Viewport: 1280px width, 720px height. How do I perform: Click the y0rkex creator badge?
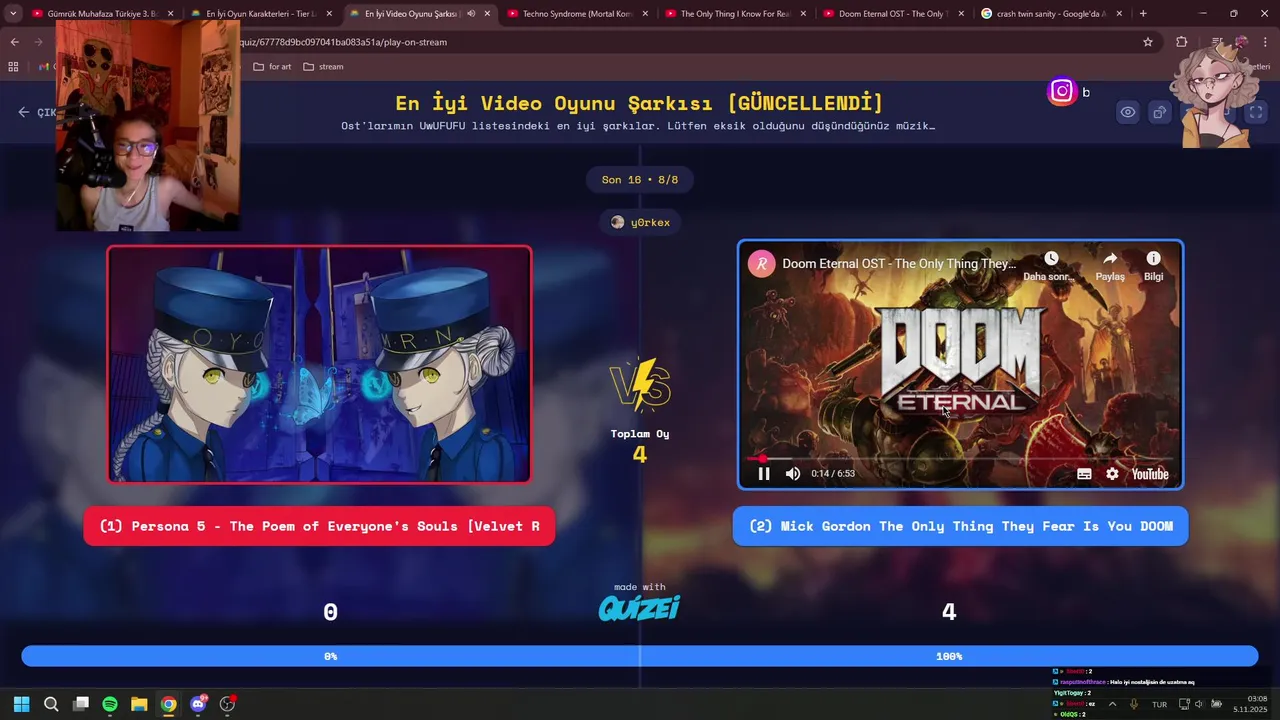640,222
